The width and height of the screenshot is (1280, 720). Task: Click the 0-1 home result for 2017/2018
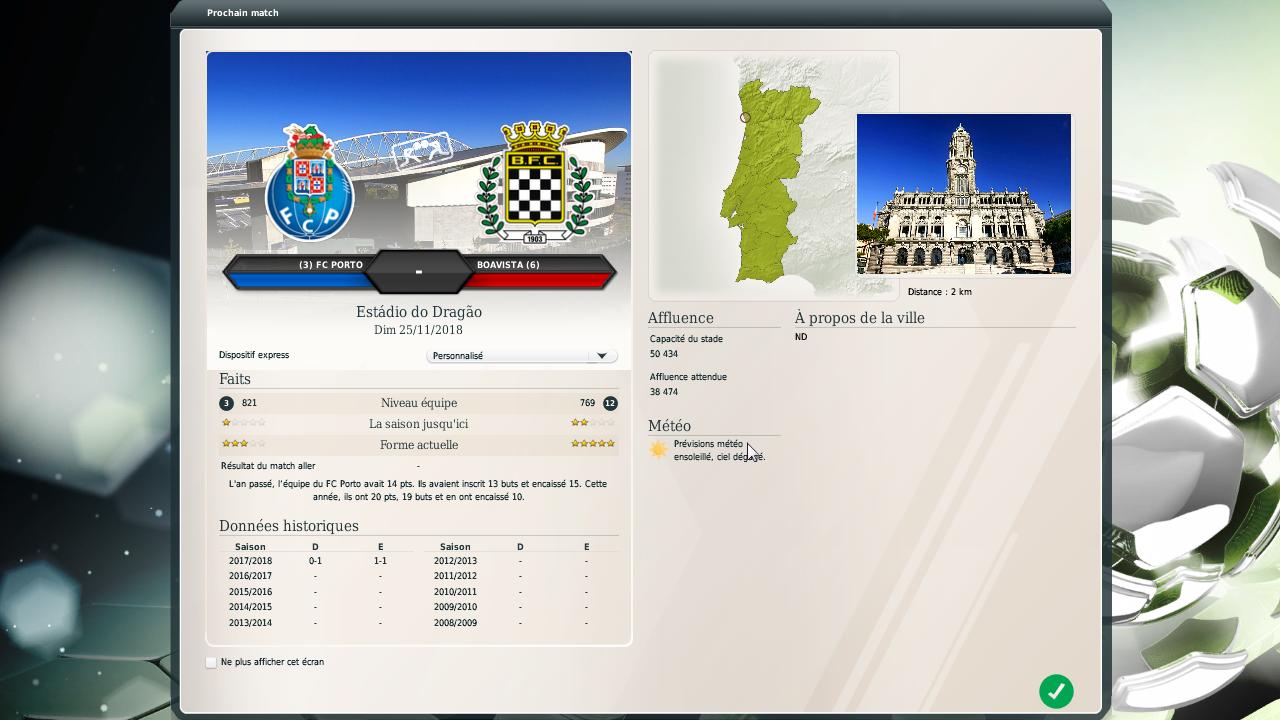click(315, 561)
